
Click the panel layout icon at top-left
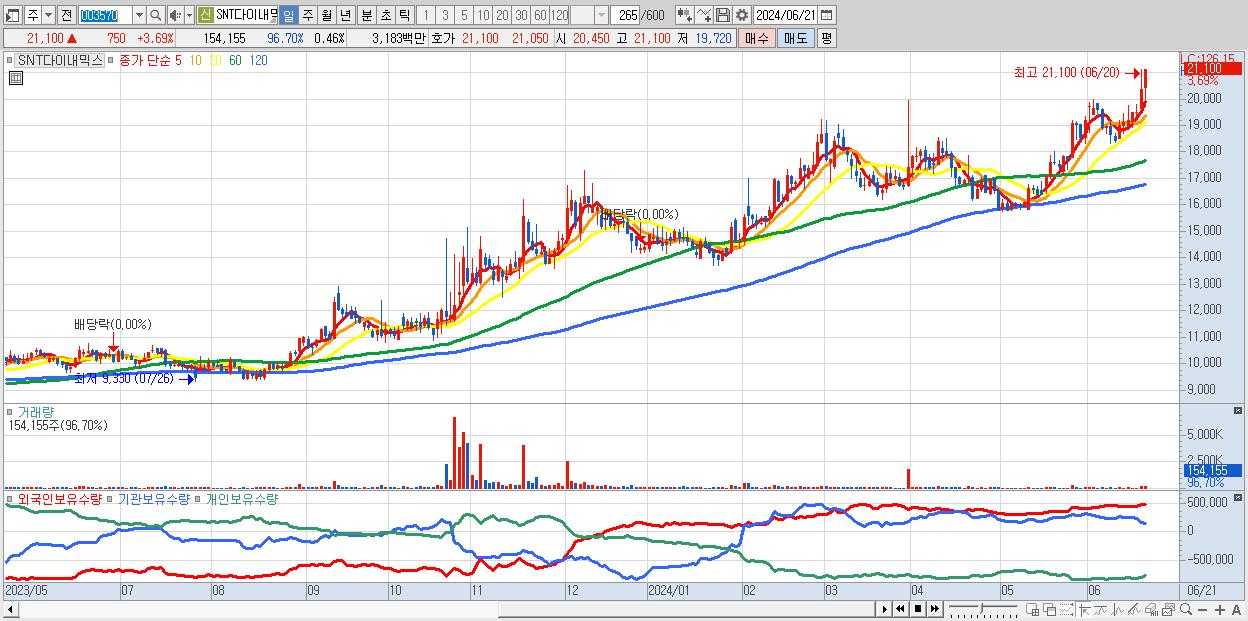[x=12, y=15]
